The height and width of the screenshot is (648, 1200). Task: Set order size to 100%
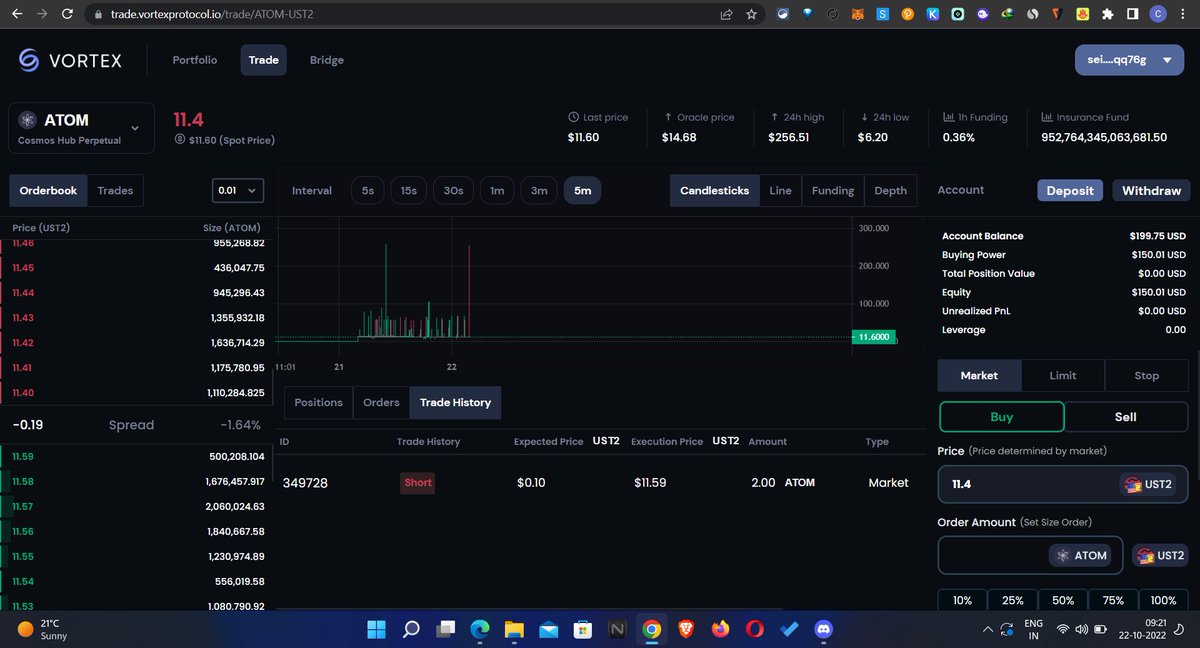1164,600
